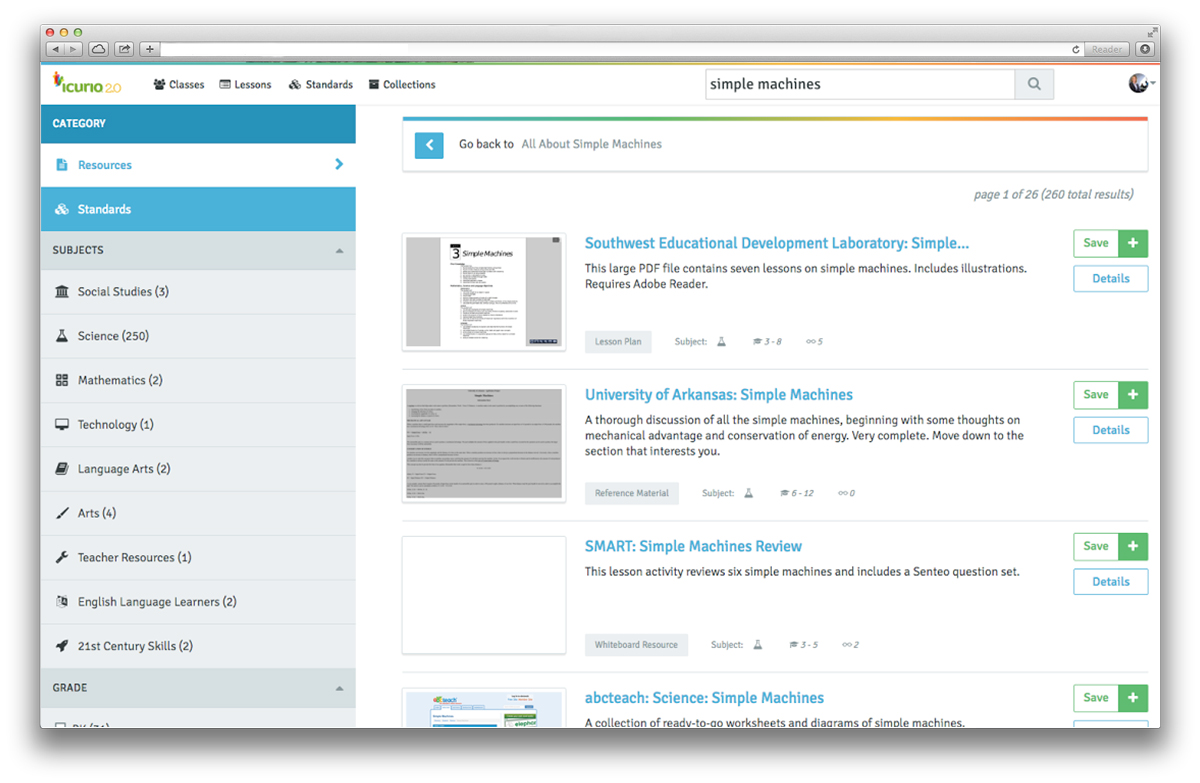Viewport: 1200px width, 783px height.
Task: Click the Teacher Resources wrench icon
Action: pyautogui.click(x=62, y=557)
